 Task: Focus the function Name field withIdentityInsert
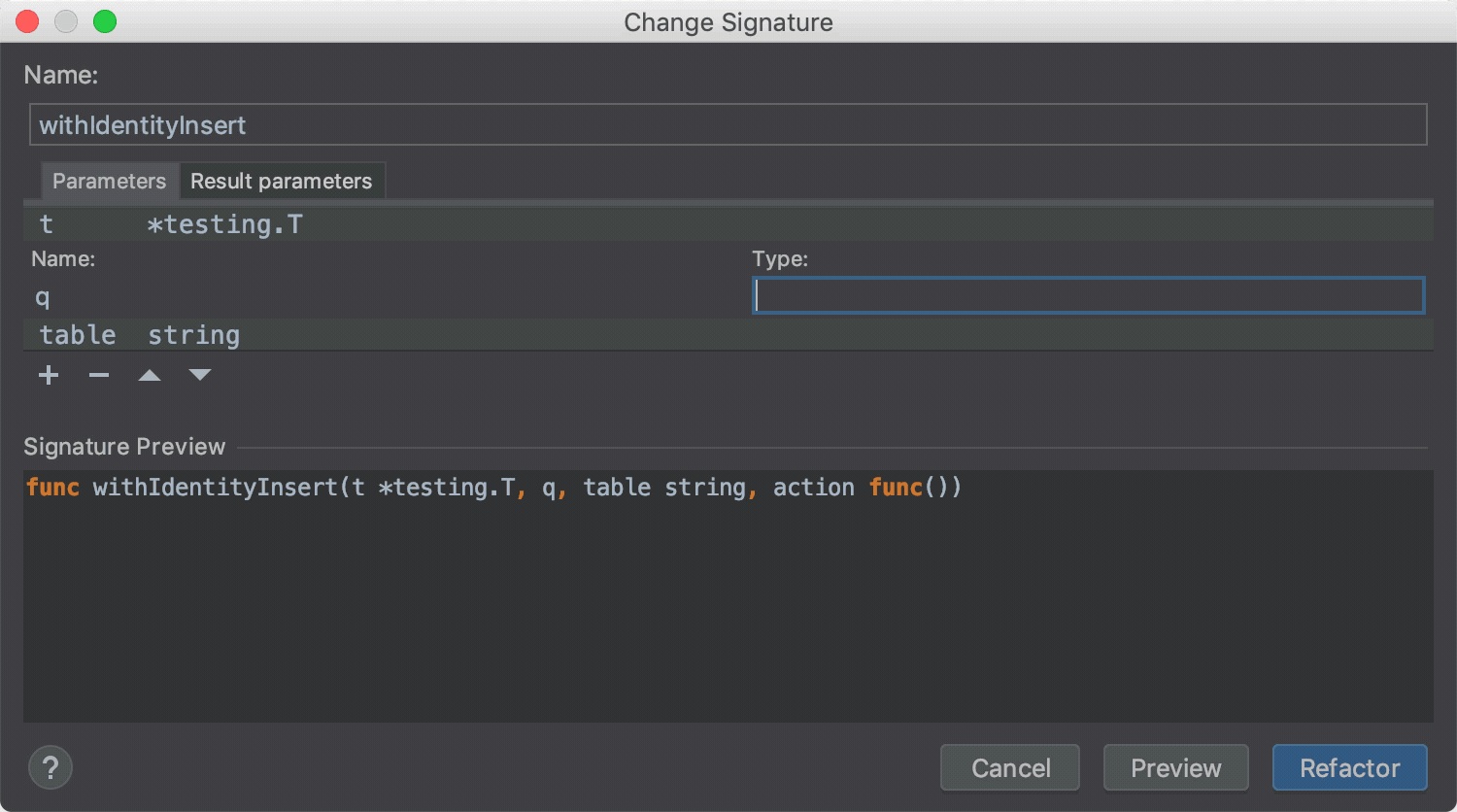[x=728, y=124]
